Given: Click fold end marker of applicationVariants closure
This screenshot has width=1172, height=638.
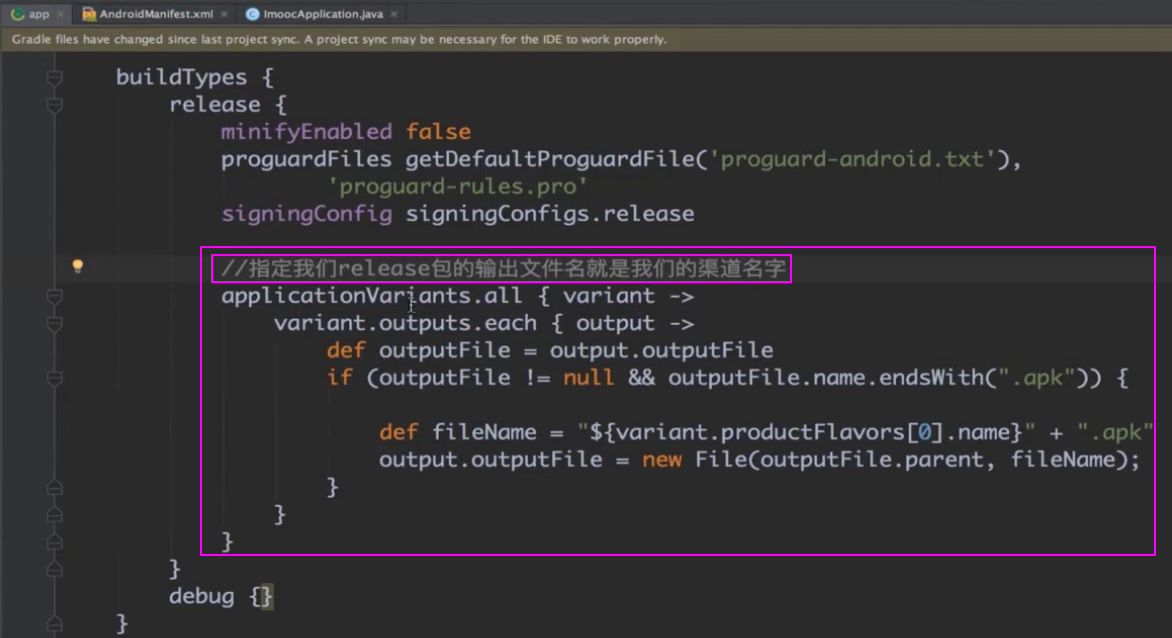Looking at the screenshot, I should [55, 542].
